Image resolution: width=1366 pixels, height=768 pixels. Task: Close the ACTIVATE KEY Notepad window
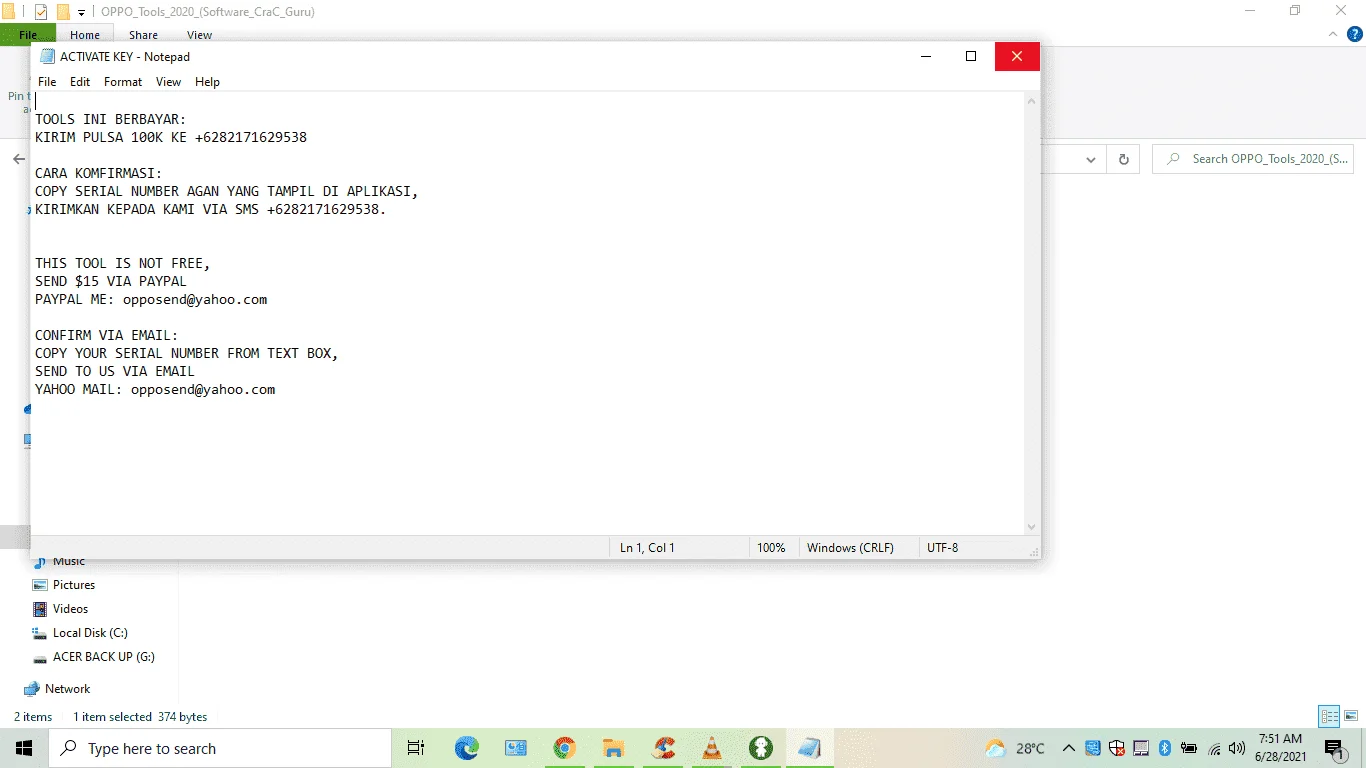(1017, 56)
